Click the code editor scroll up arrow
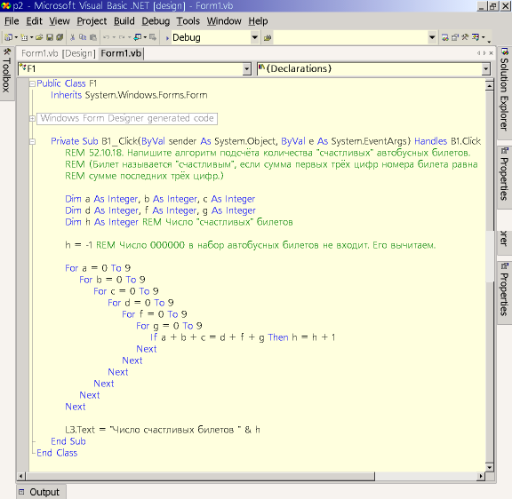Viewport: 512px width, 499px height. point(489,86)
